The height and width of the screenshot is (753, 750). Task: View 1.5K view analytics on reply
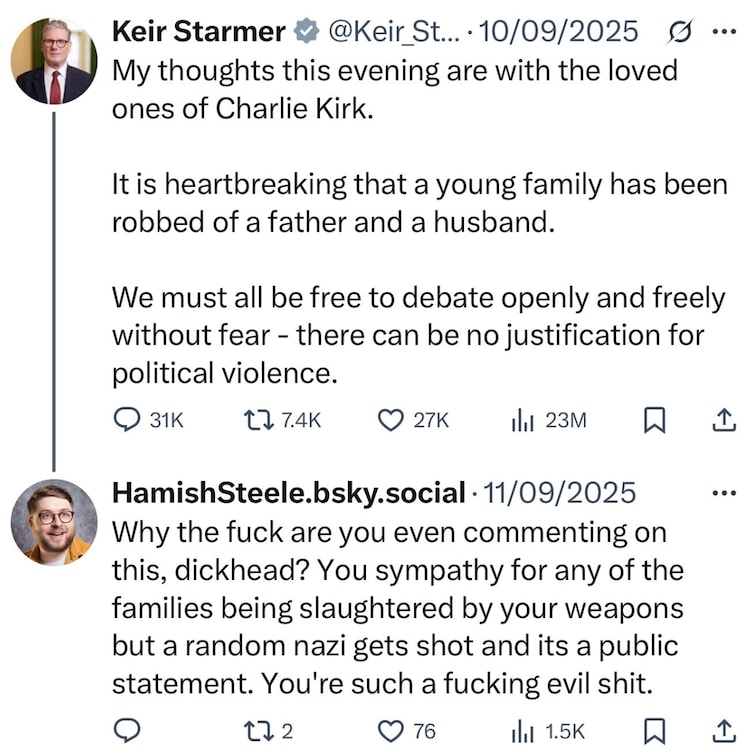click(x=522, y=731)
